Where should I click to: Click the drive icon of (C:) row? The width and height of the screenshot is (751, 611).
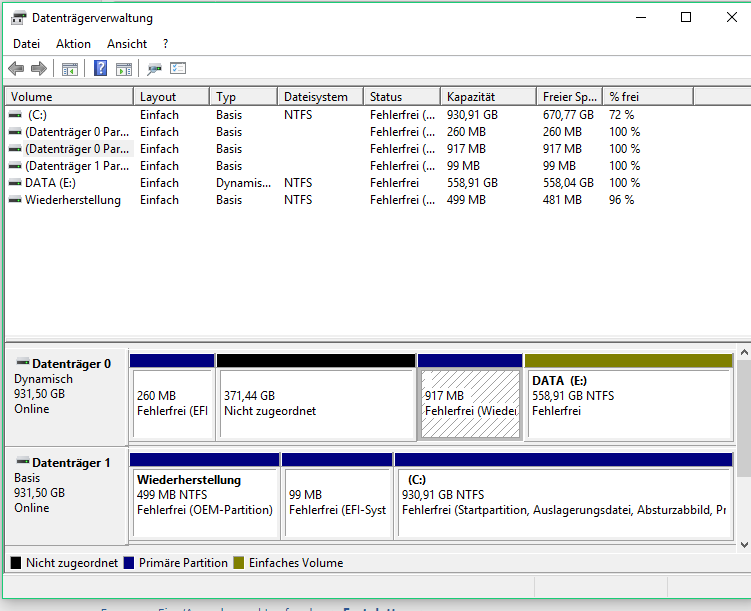[15, 115]
